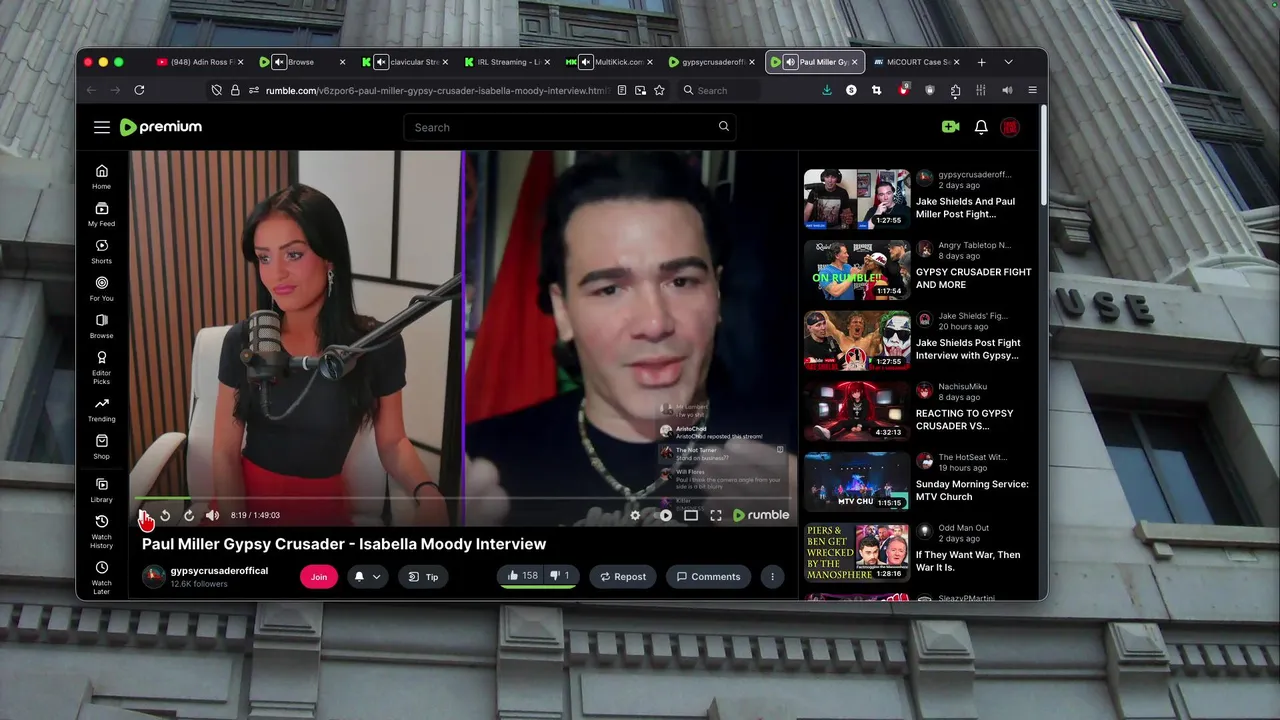The width and height of the screenshot is (1280, 720).
Task: Switch to the Adin Ross YouTube tab
Action: [x=198, y=62]
